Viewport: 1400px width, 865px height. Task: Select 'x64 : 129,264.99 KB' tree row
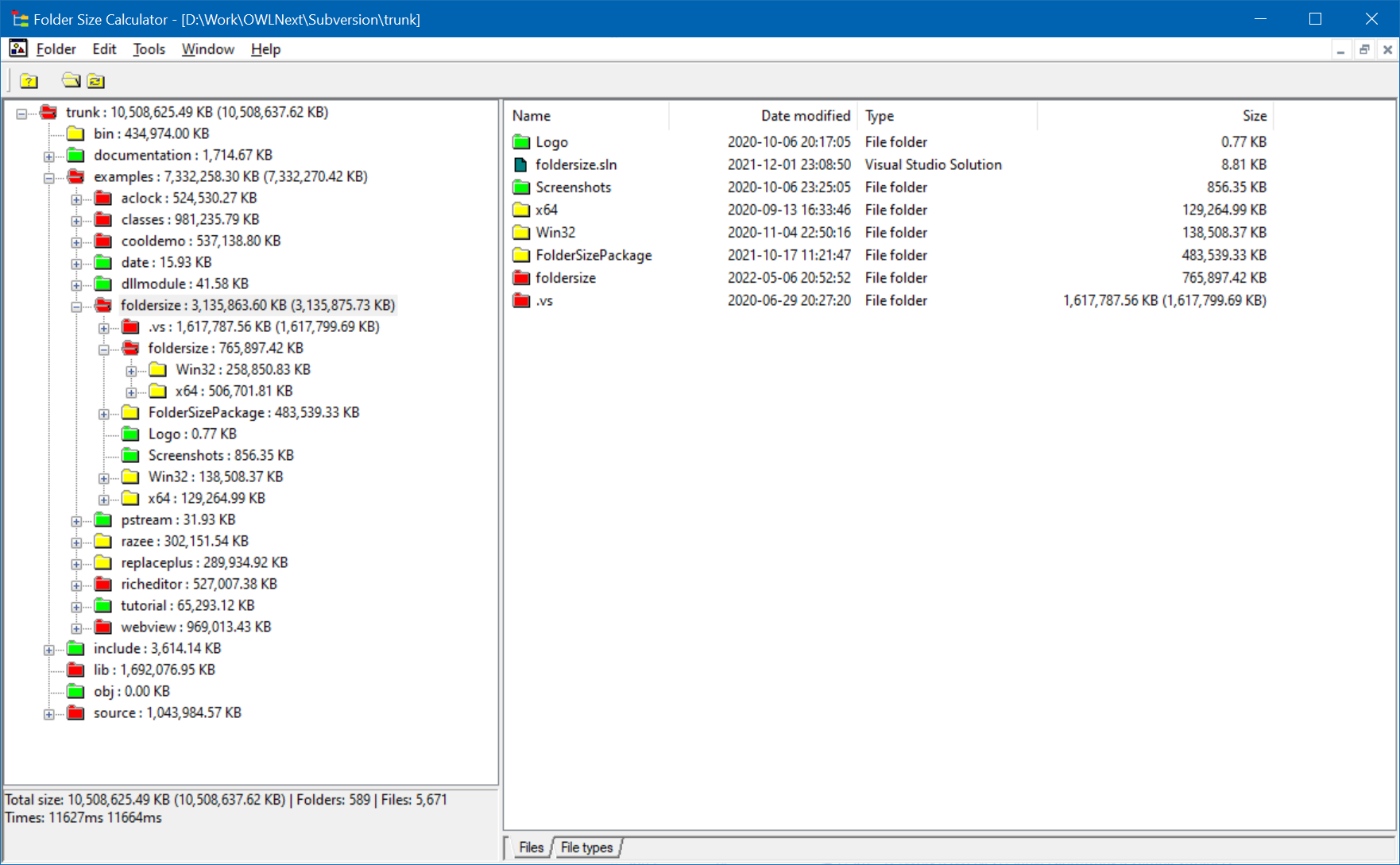coord(207,498)
